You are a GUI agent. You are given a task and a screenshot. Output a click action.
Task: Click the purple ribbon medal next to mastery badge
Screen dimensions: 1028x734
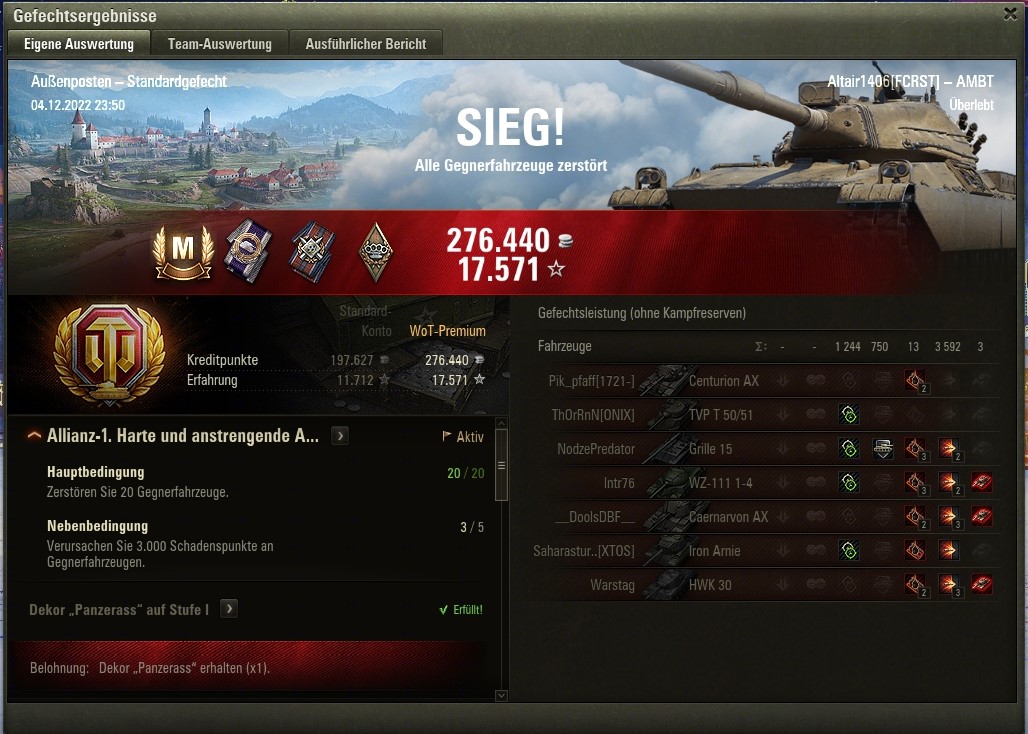247,251
